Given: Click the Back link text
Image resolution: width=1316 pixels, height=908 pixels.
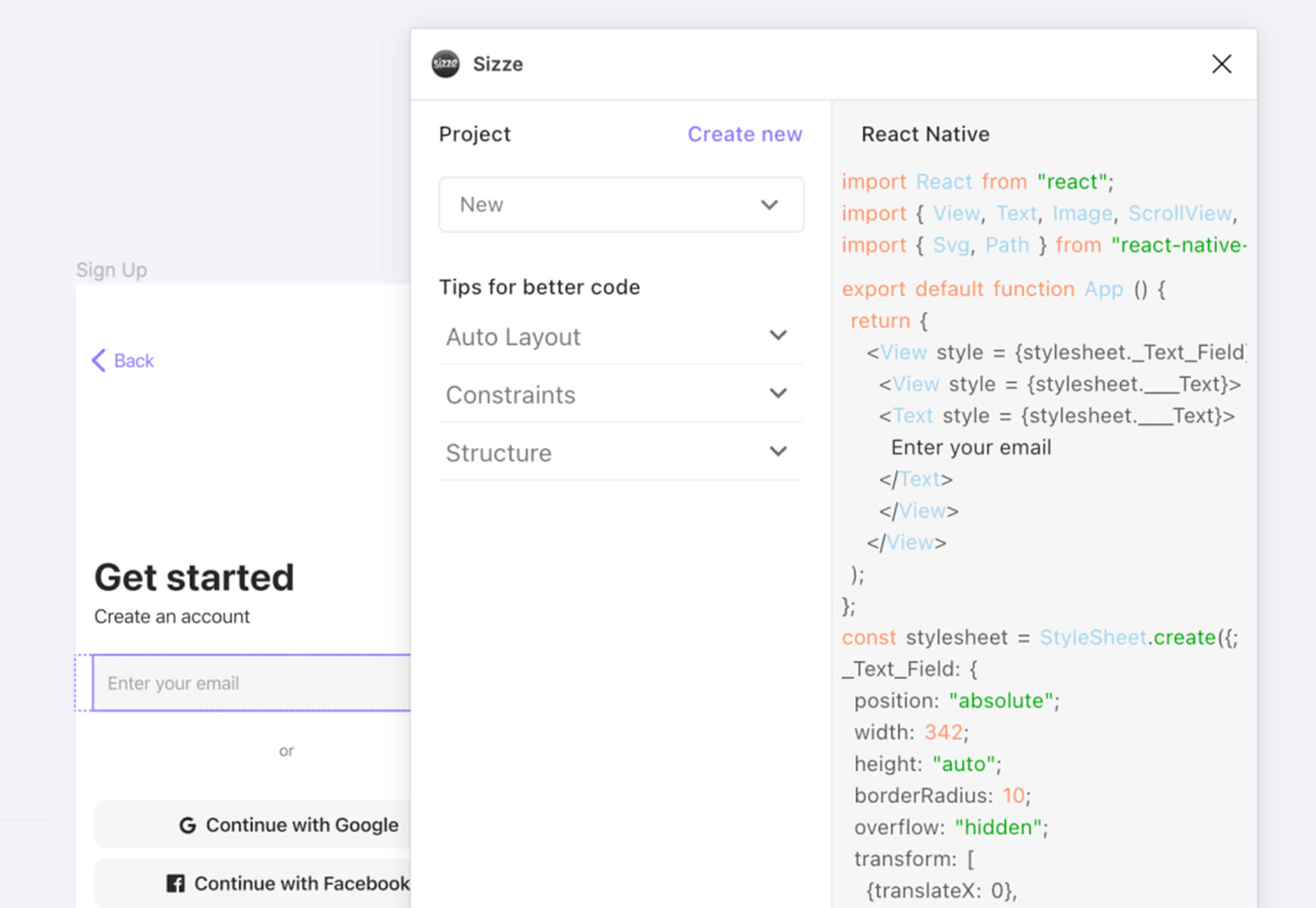Looking at the screenshot, I should pos(133,361).
